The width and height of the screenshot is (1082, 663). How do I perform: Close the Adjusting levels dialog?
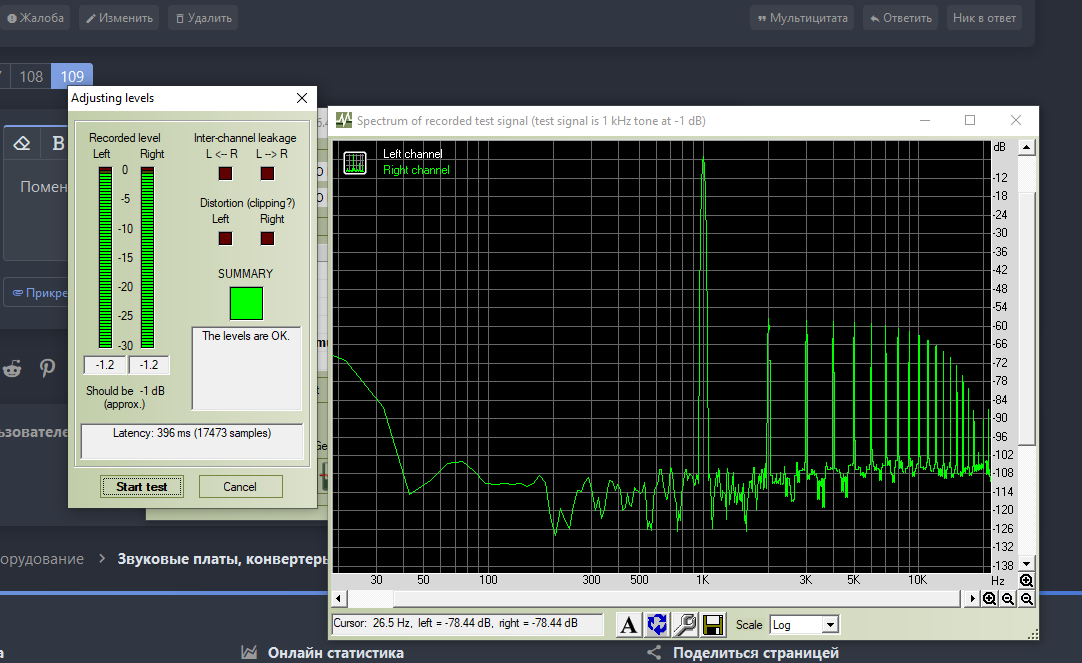click(x=302, y=98)
